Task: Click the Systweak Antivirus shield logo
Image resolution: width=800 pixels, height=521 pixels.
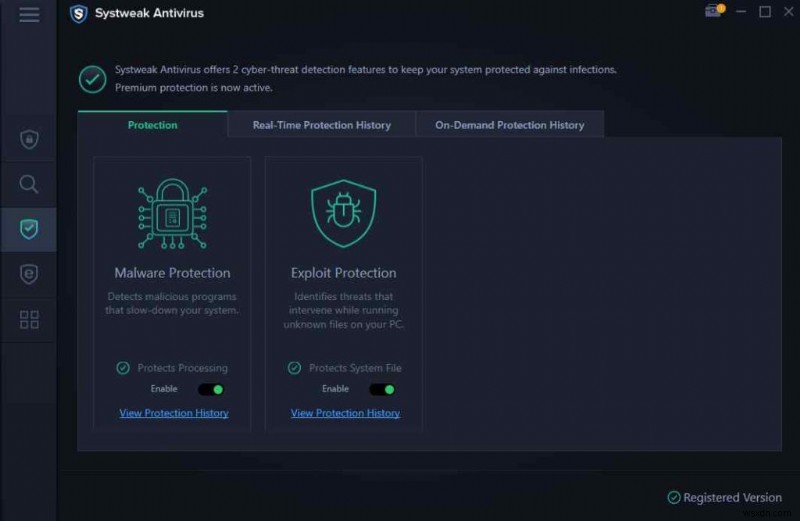Action: click(79, 14)
